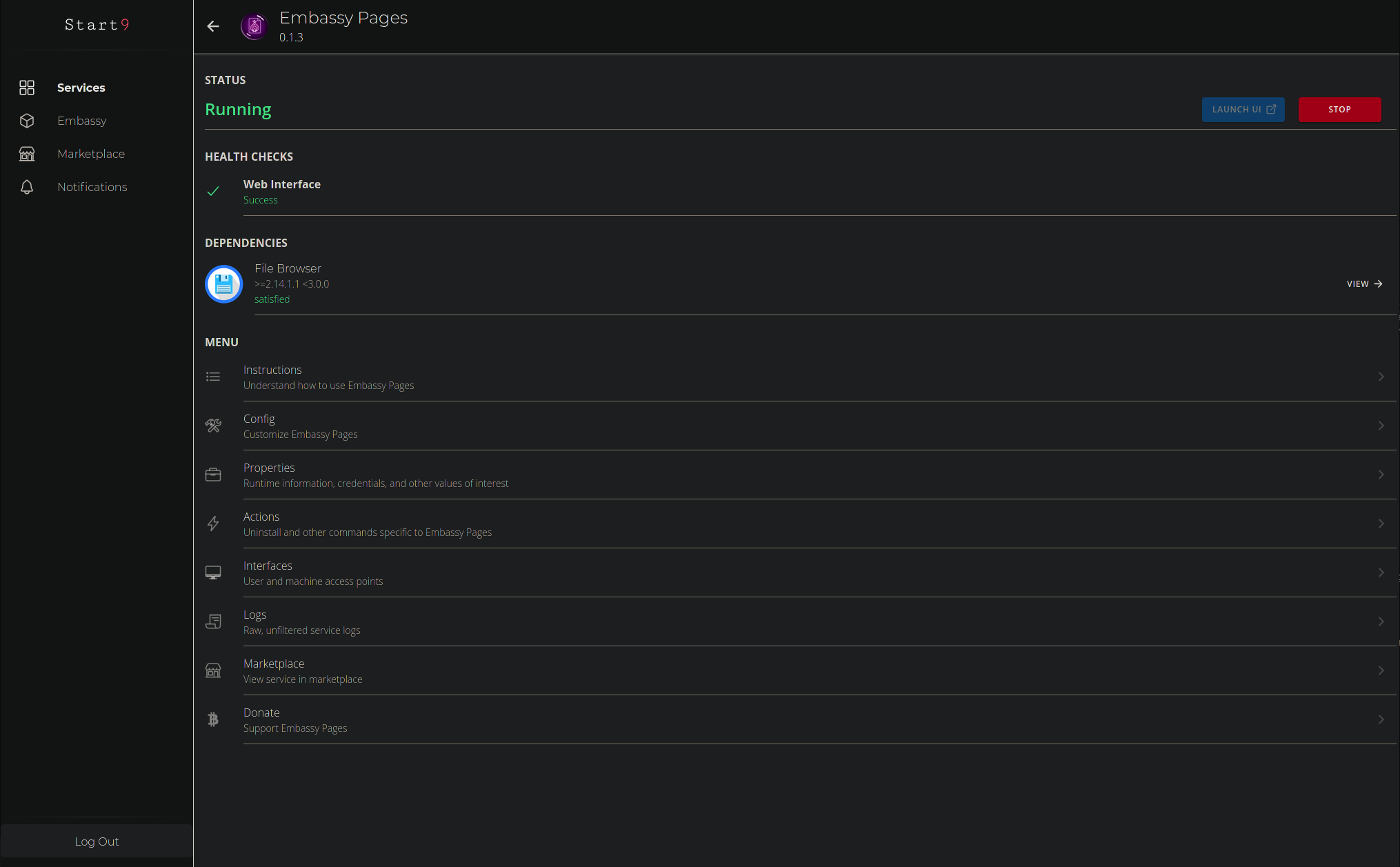Expand the Properties row chevron

[1381, 475]
